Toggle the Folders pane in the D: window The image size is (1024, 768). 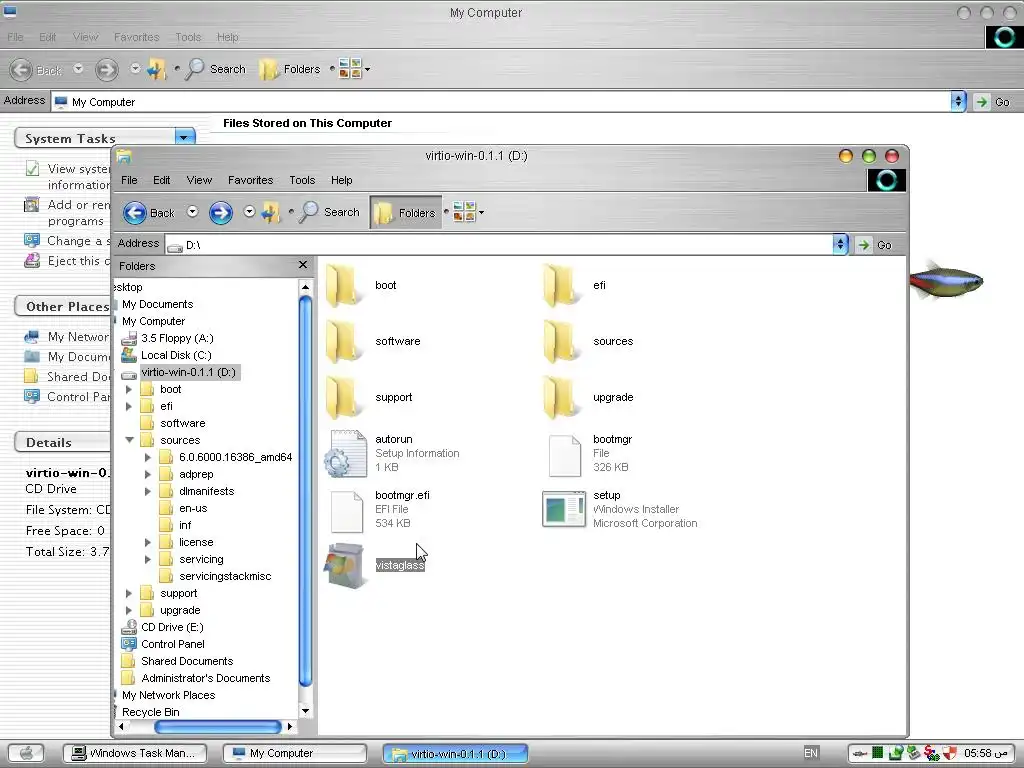(406, 213)
